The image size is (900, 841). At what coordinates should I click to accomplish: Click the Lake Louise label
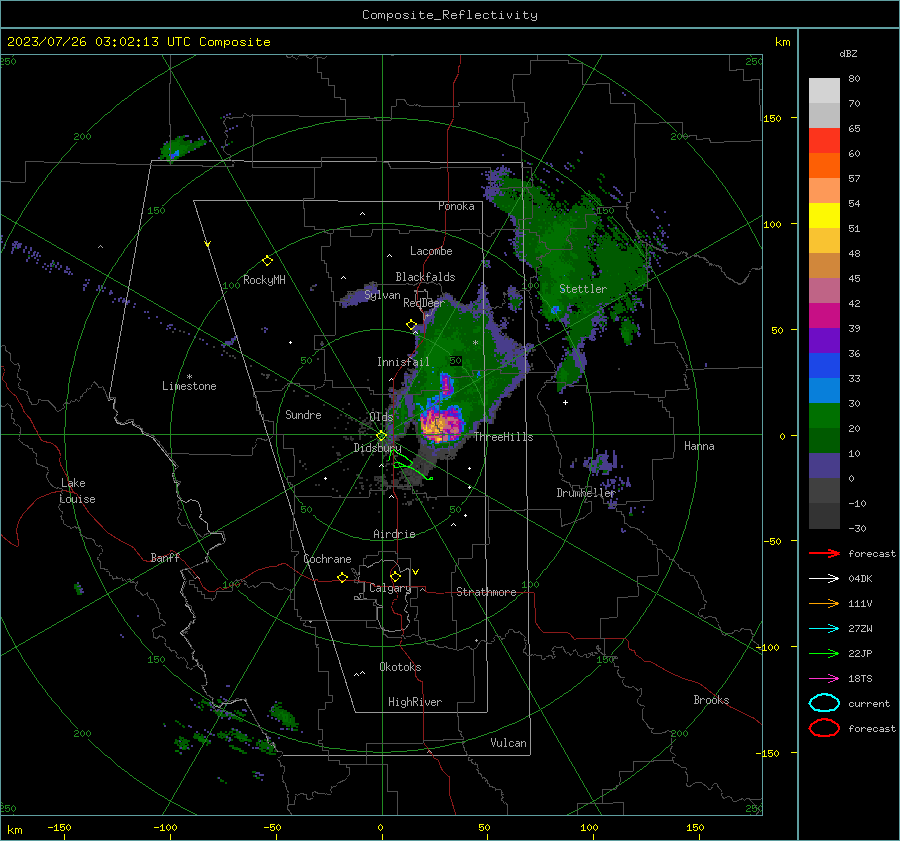pyautogui.click(x=77, y=491)
